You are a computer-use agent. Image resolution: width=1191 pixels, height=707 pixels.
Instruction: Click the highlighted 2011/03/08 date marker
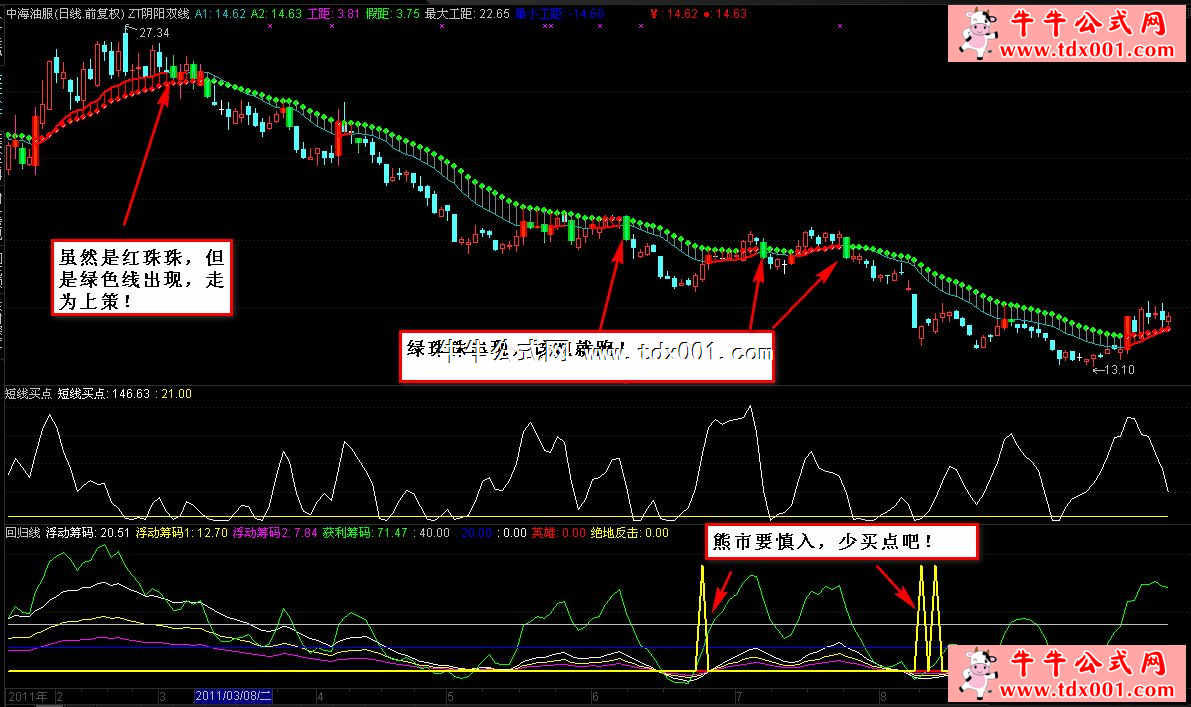[x=232, y=695]
